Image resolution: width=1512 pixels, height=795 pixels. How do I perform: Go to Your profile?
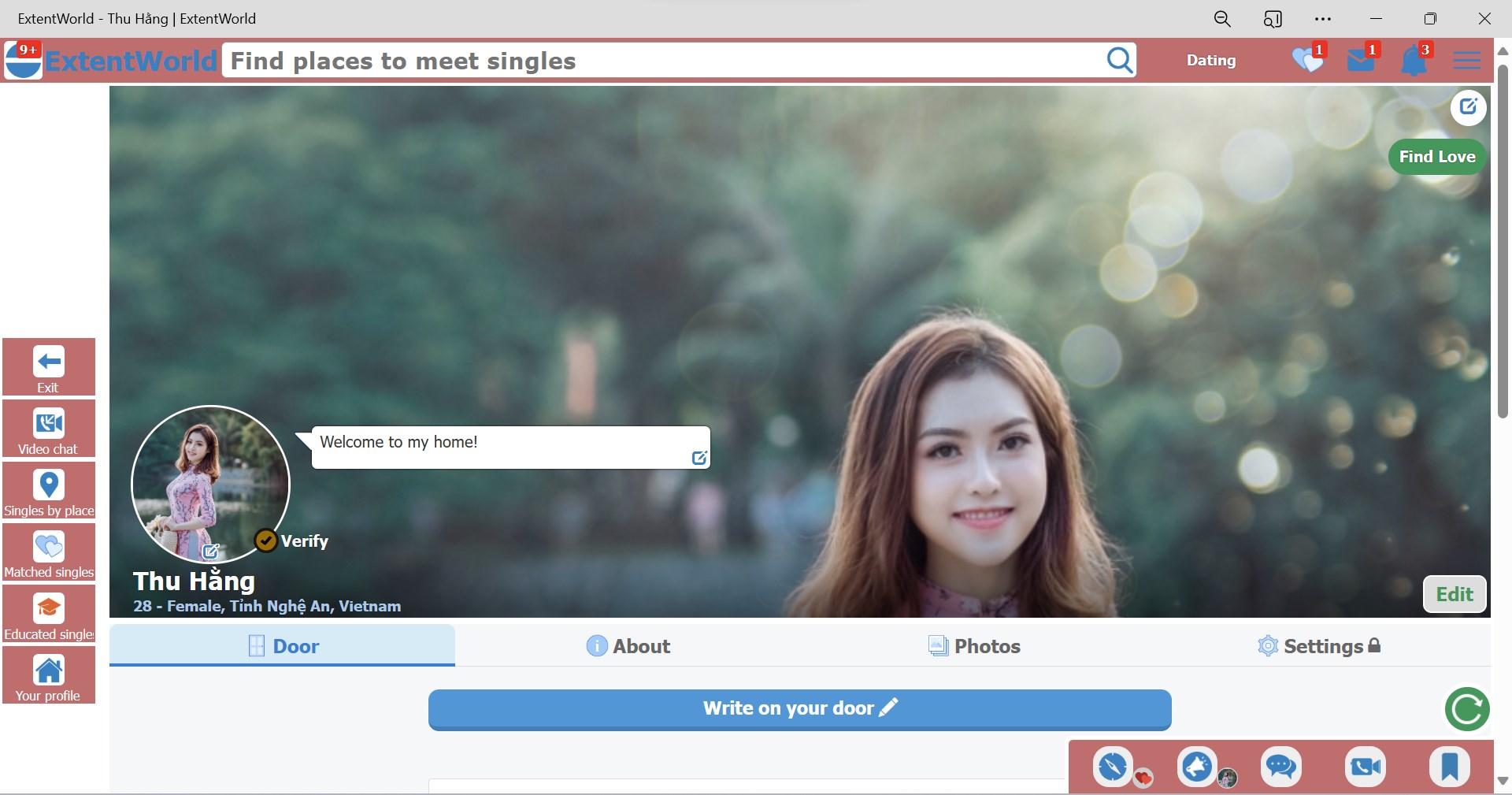(x=48, y=676)
